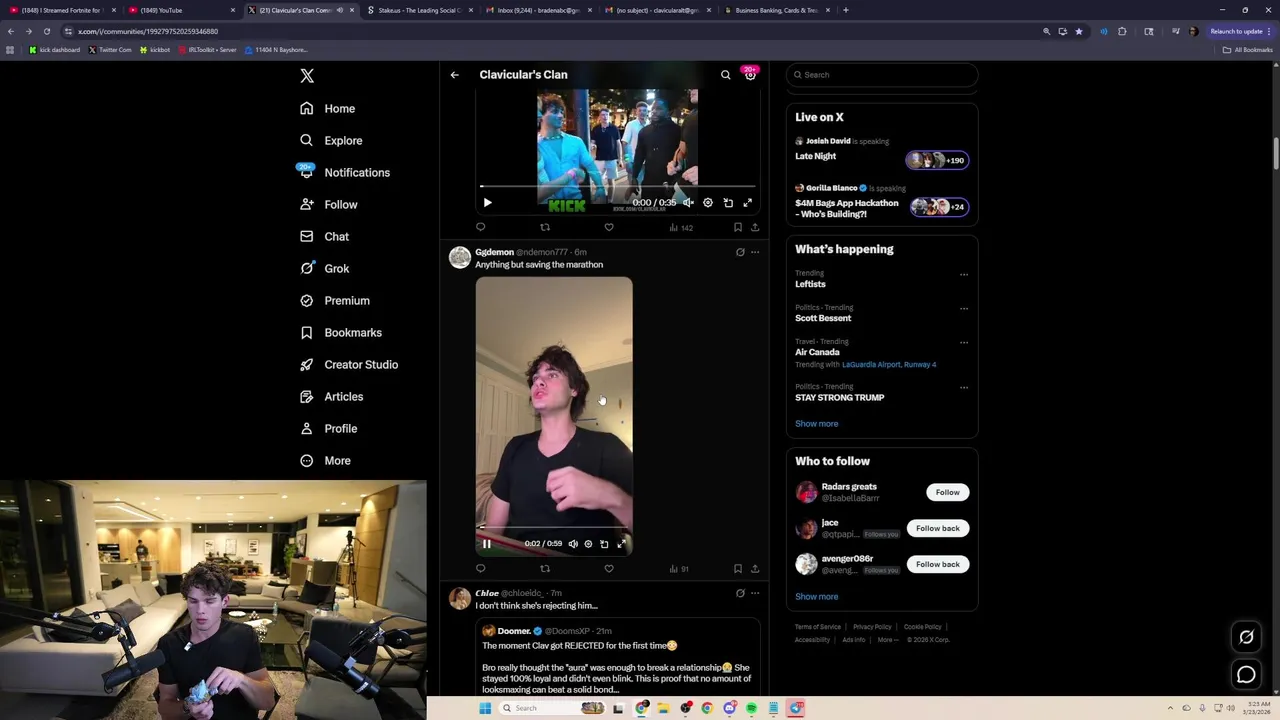The width and height of the screenshot is (1280, 720).
Task: Pause the Ggdemon video
Action: (487, 544)
